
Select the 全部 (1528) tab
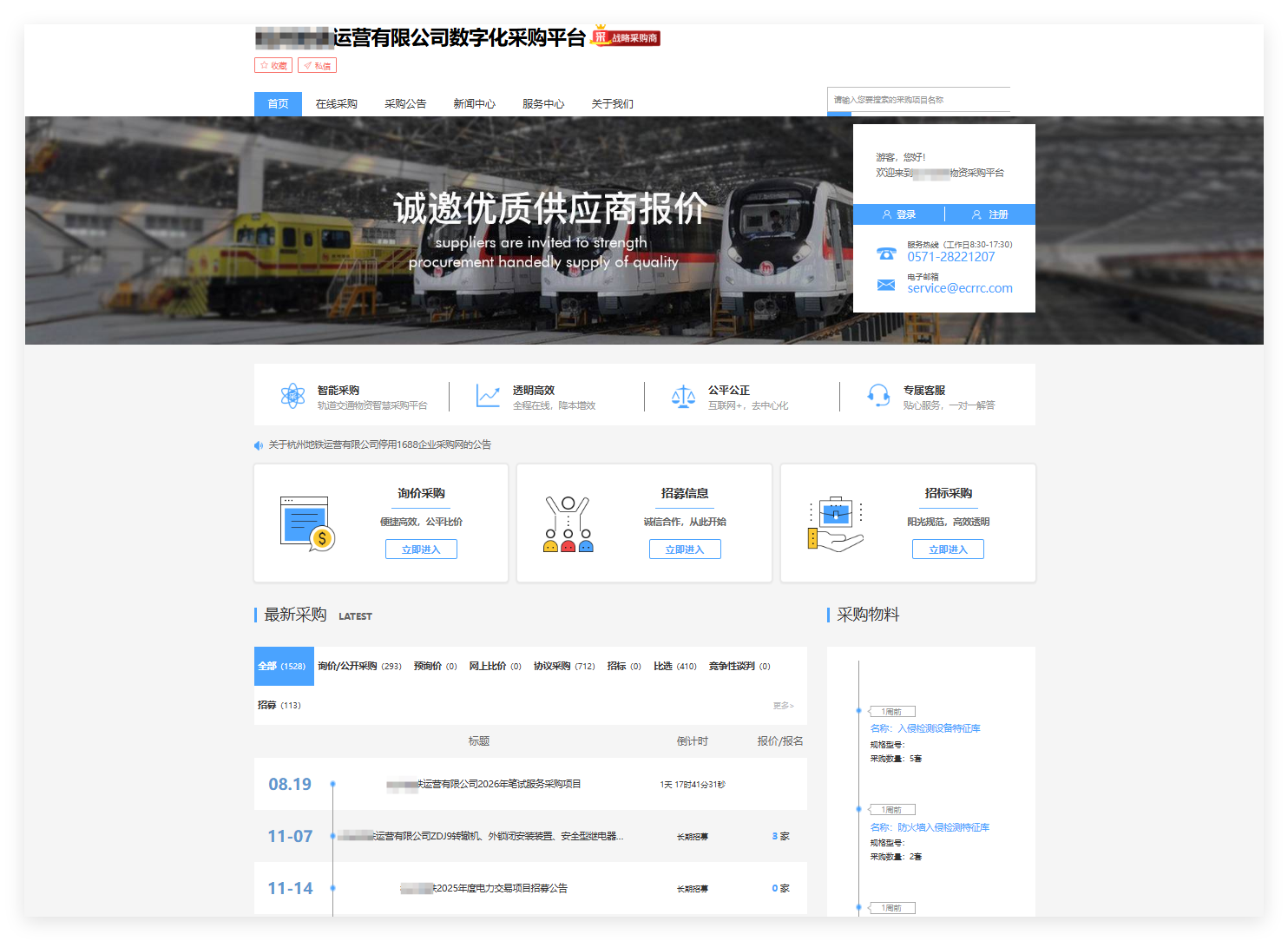pyautogui.click(x=284, y=667)
